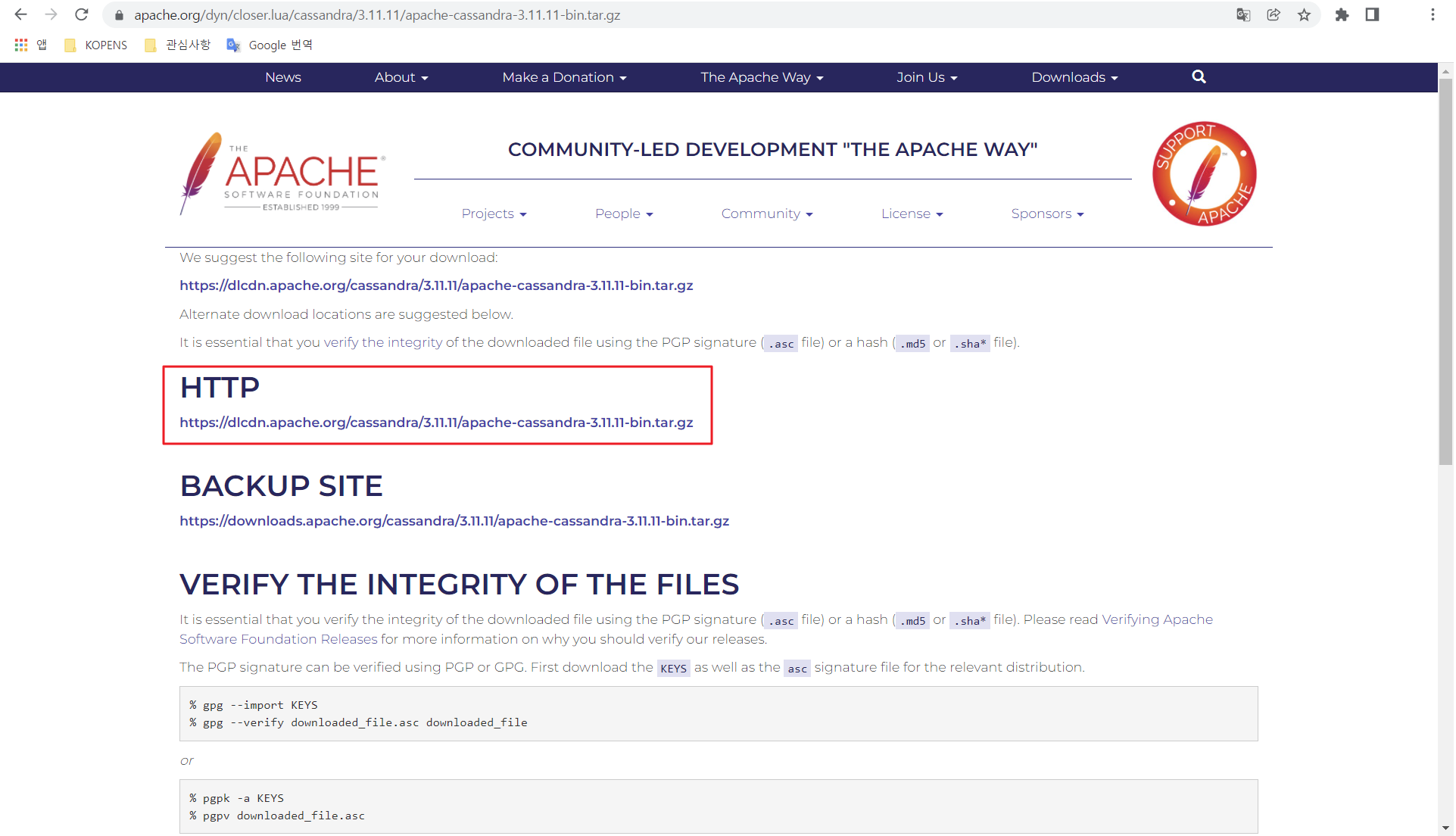This screenshot has width=1456, height=836.
Task: Click '.md5' code tag in top paragraph
Action: pos(912,344)
